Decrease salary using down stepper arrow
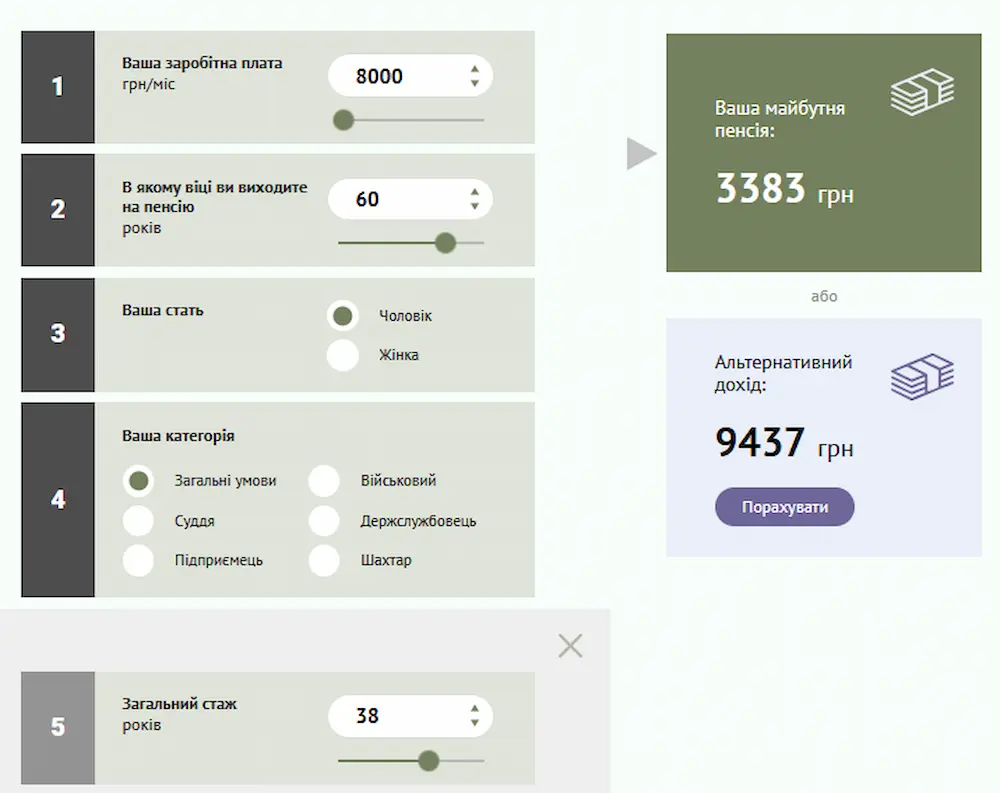The height and width of the screenshot is (793, 1000). point(475,84)
